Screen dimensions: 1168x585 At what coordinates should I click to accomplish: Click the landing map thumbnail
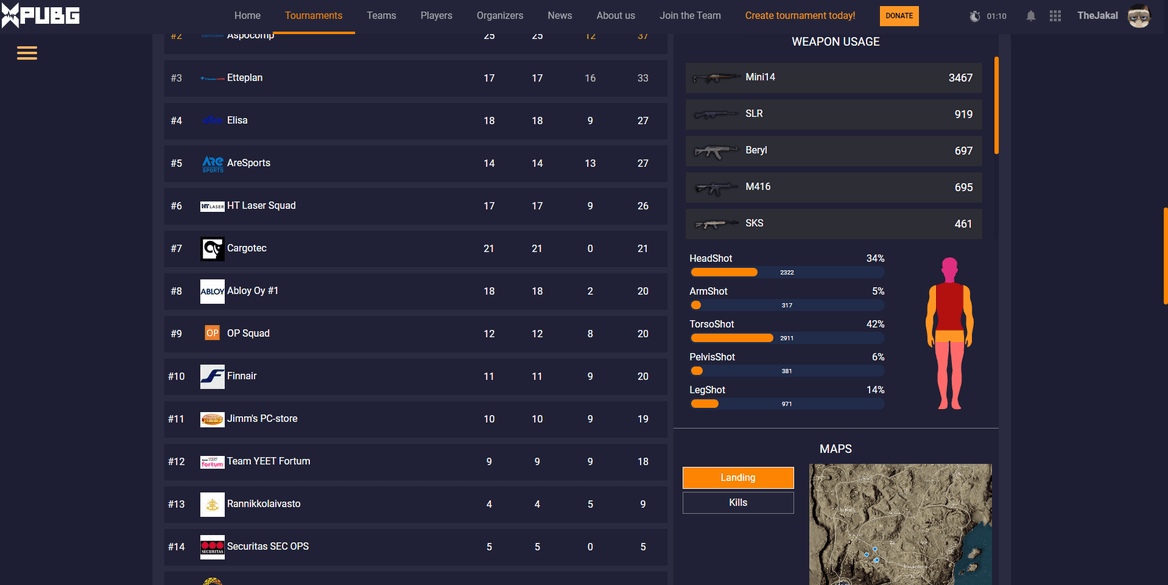[901, 525]
